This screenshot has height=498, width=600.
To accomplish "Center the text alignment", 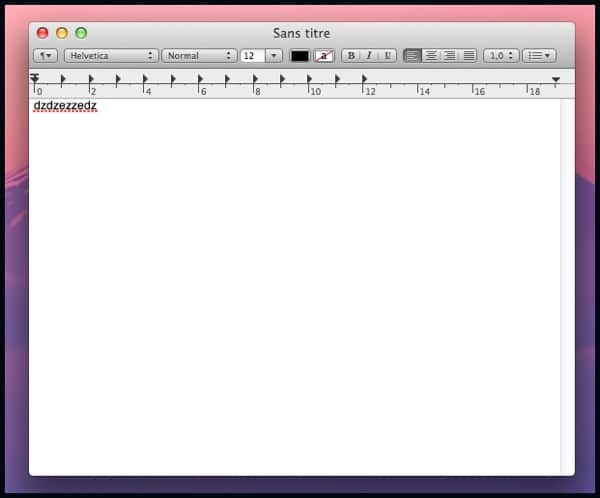I will (x=431, y=56).
